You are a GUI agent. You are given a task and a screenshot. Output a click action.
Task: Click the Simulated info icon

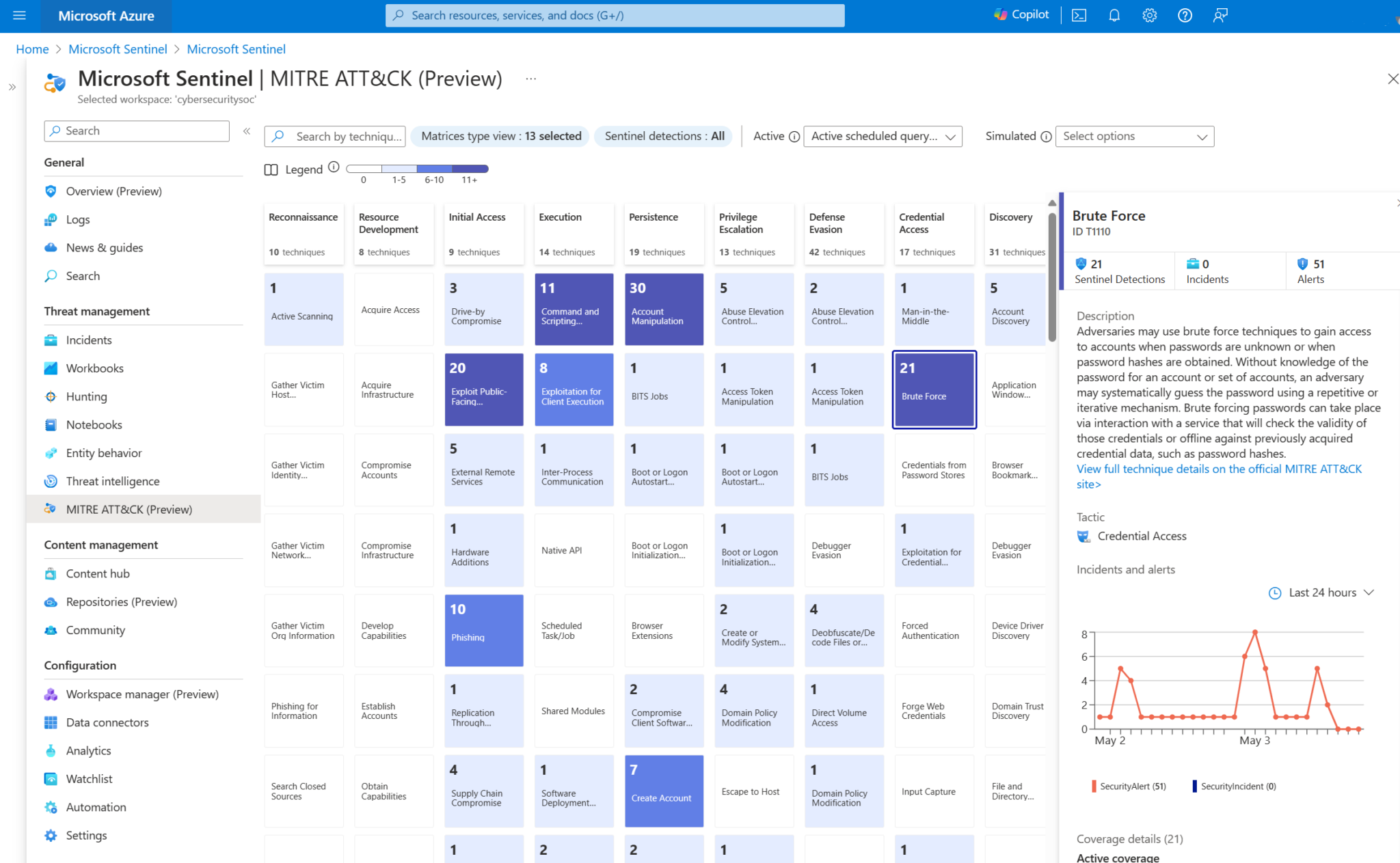(x=1045, y=137)
